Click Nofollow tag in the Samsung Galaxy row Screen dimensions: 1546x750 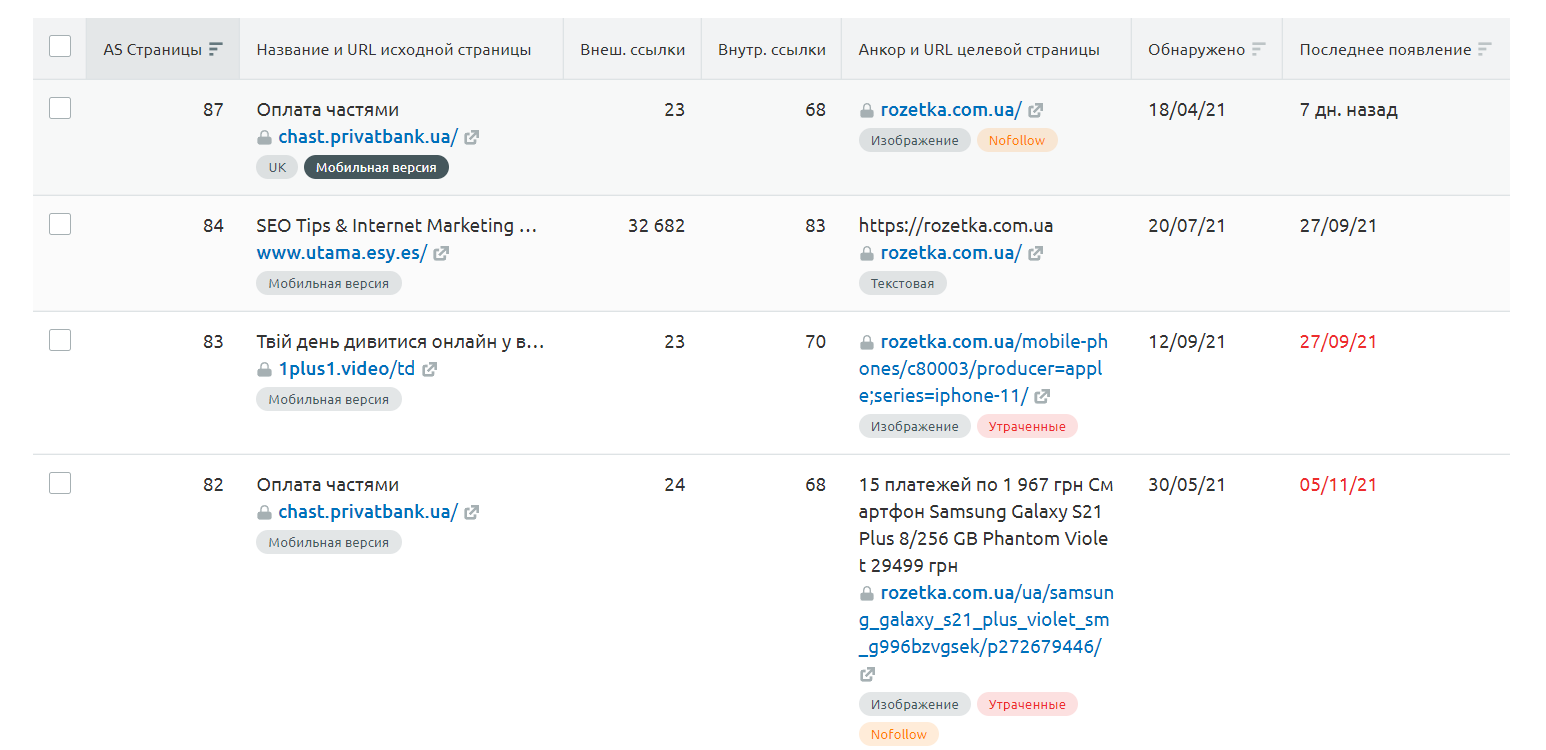click(899, 734)
